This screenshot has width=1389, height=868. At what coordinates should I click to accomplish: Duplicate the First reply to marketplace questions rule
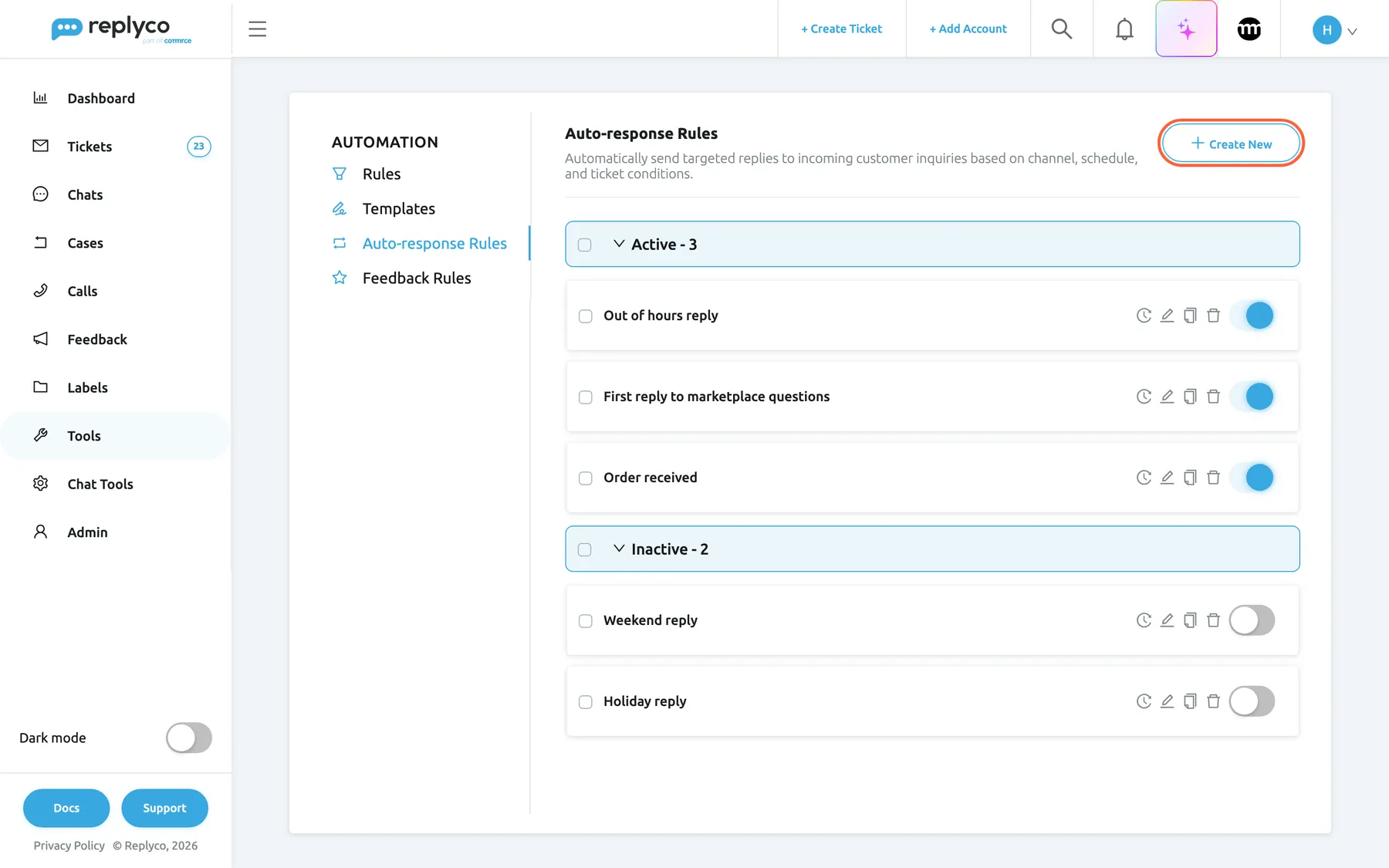pos(1190,397)
